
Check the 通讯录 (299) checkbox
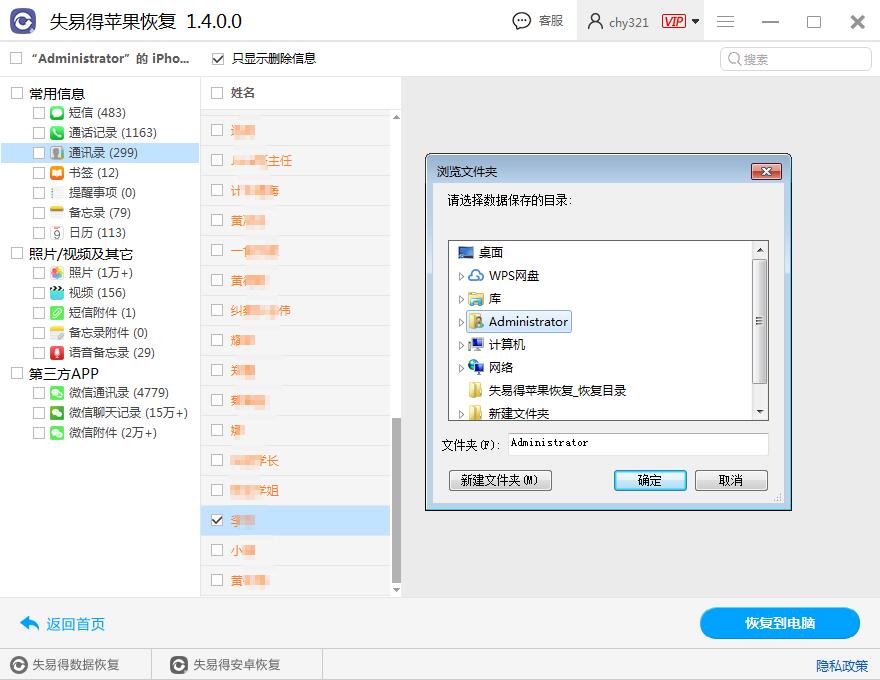39,153
